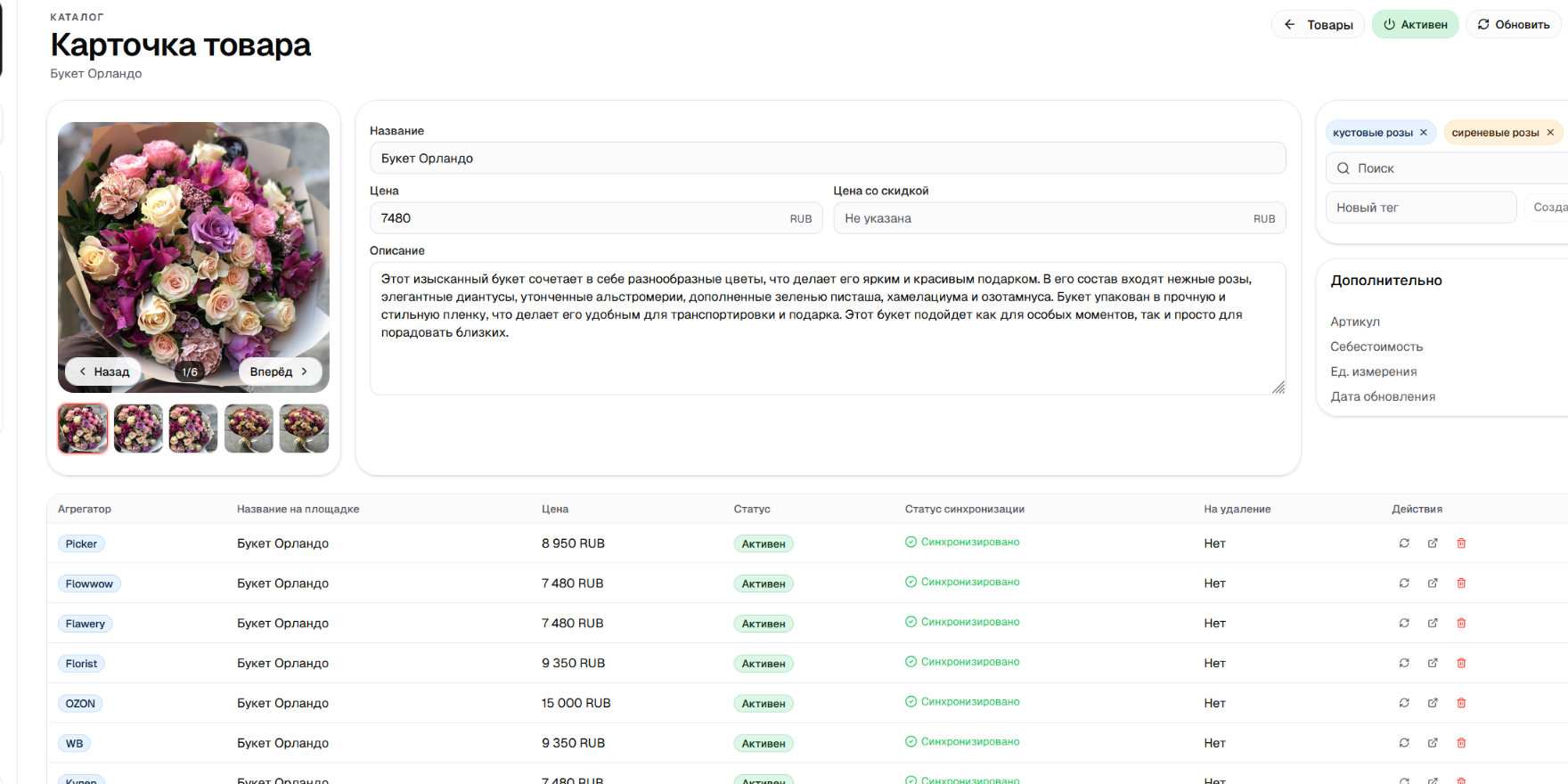Viewport: 1568px width, 784px height.
Task: Show next photo with 'Вперёд'
Action: tap(280, 372)
